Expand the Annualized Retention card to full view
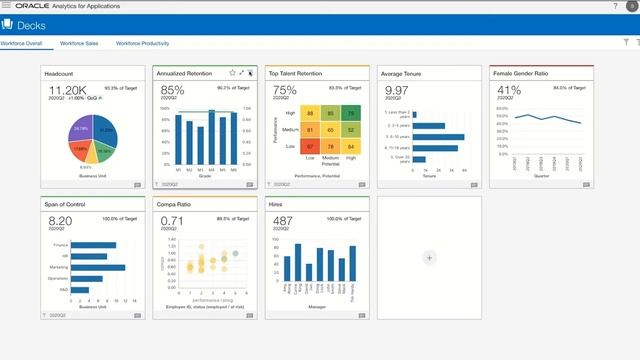 coord(242,73)
